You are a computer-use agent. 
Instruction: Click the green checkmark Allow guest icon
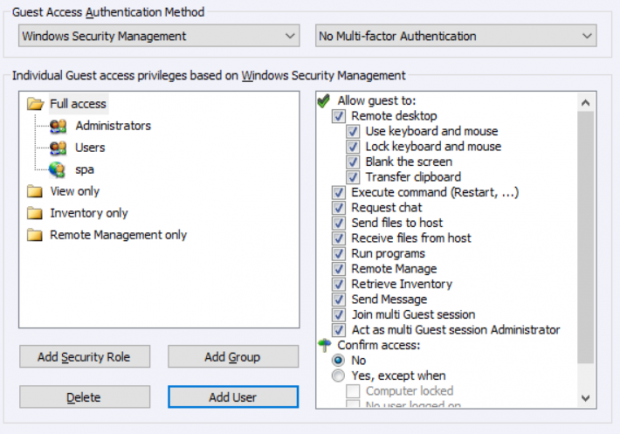click(x=323, y=101)
